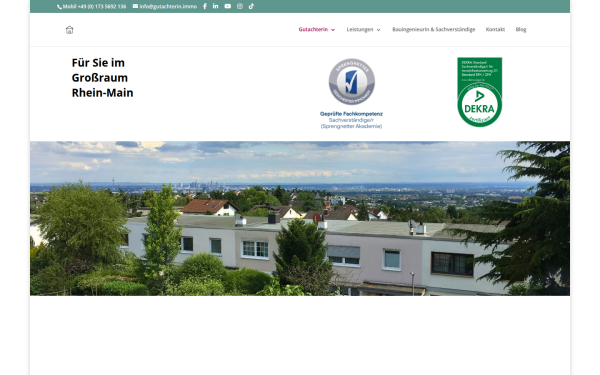Viewport: 600px width, 375px height.
Task: Click the Sprengnetter certification seal
Action: click(x=352, y=82)
